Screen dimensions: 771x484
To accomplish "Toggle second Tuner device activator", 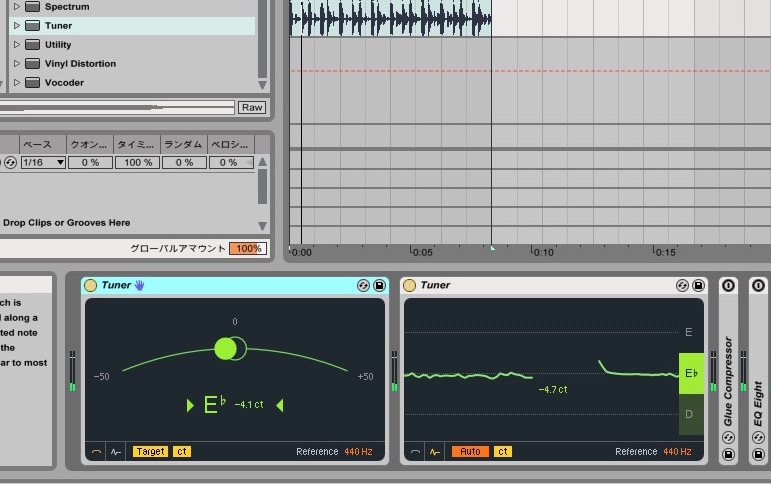I will tap(409, 285).
